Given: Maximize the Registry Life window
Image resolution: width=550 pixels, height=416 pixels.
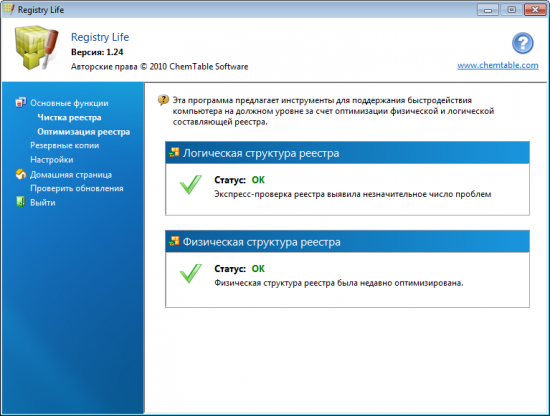Looking at the screenshot, I should 511,10.
